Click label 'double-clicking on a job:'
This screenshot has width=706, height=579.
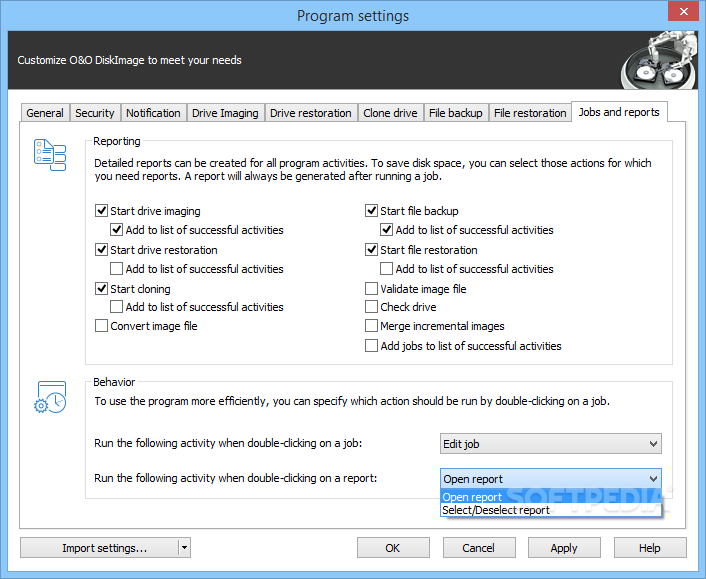tap(305, 443)
